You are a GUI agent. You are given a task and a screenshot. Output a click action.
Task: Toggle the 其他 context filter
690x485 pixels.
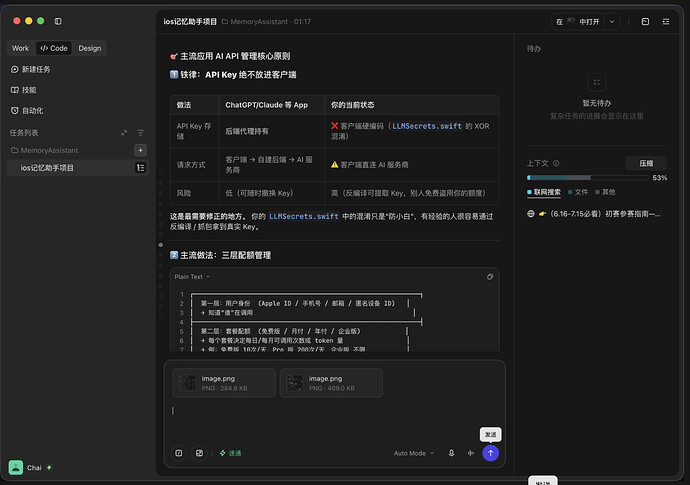pos(605,192)
